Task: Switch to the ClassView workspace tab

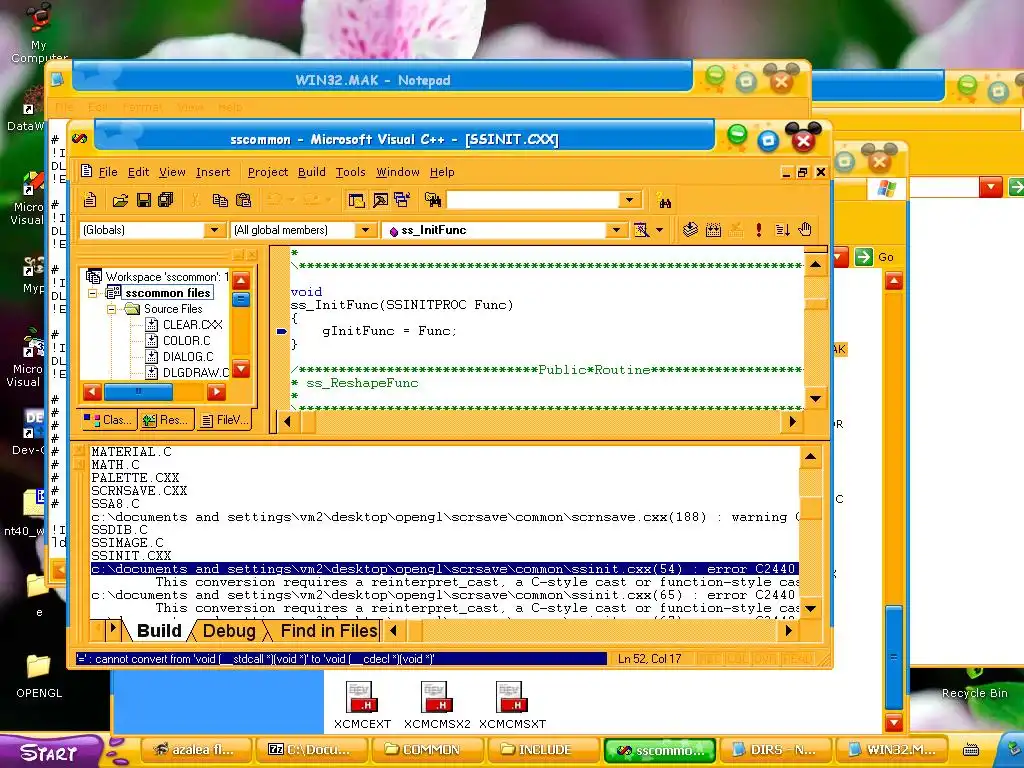Action: point(109,420)
